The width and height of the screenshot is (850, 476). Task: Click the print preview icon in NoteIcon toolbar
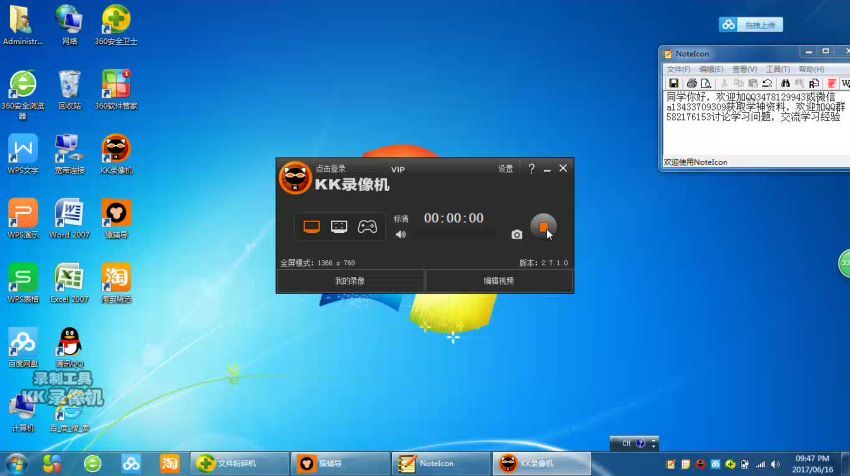coord(705,83)
